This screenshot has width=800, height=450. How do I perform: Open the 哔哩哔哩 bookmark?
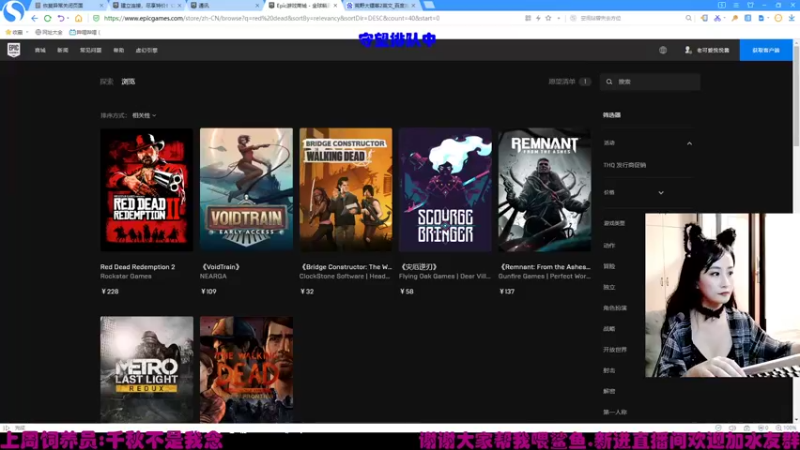pos(84,32)
